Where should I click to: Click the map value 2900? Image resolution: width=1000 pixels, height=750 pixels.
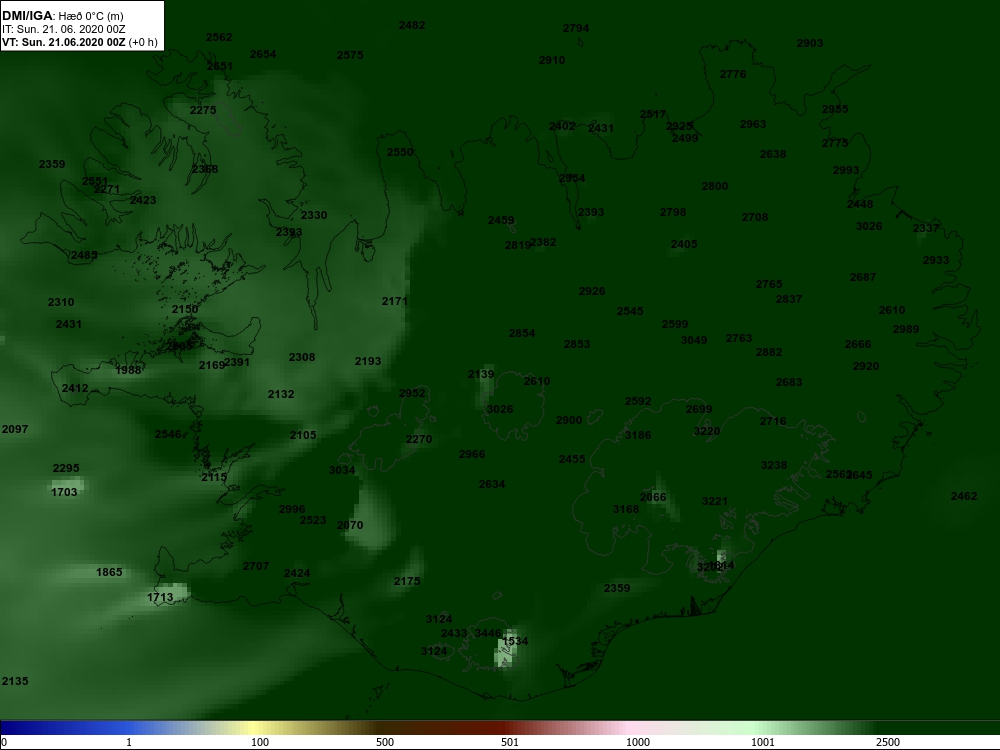pyautogui.click(x=568, y=420)
